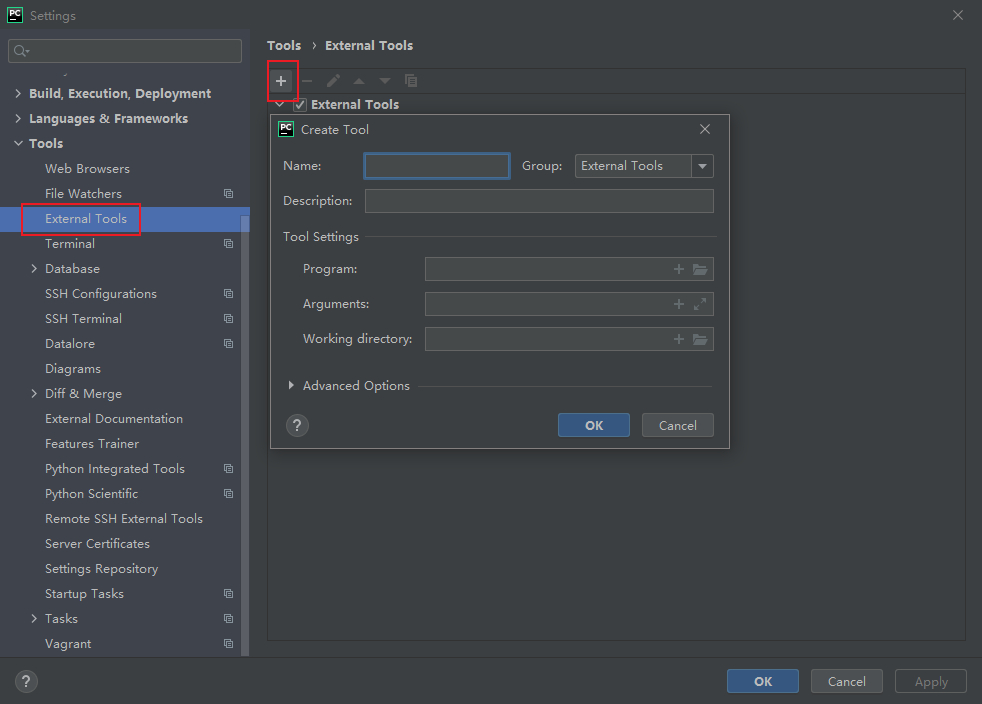This screenshot has width=982, height=704.
Task: Browse for Program with the folder icon
Action: click(x=700, y=269)
